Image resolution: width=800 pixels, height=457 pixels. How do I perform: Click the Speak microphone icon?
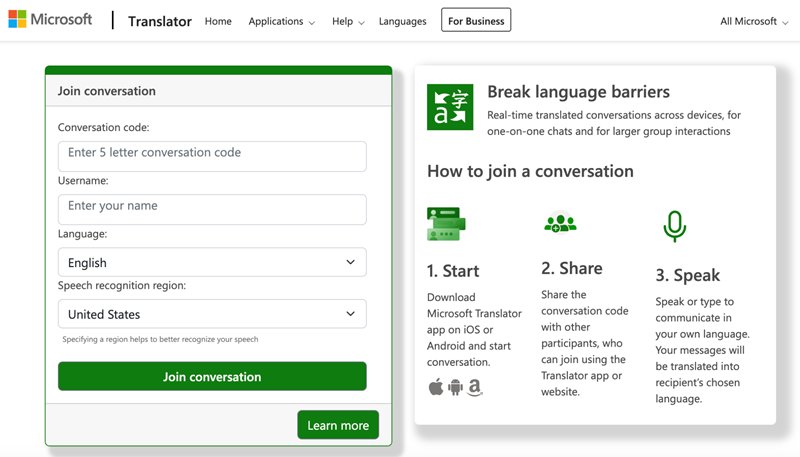tap(674, 226)
